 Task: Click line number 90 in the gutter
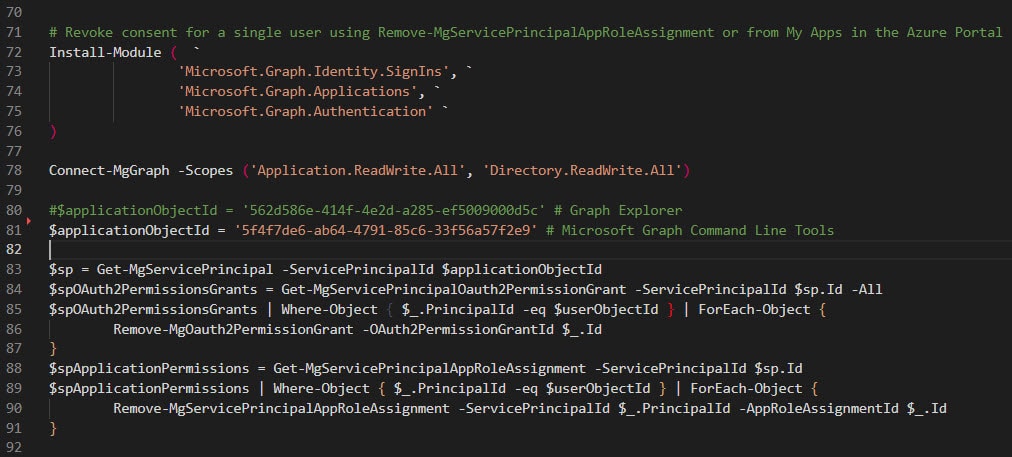(x=14, y=408)
